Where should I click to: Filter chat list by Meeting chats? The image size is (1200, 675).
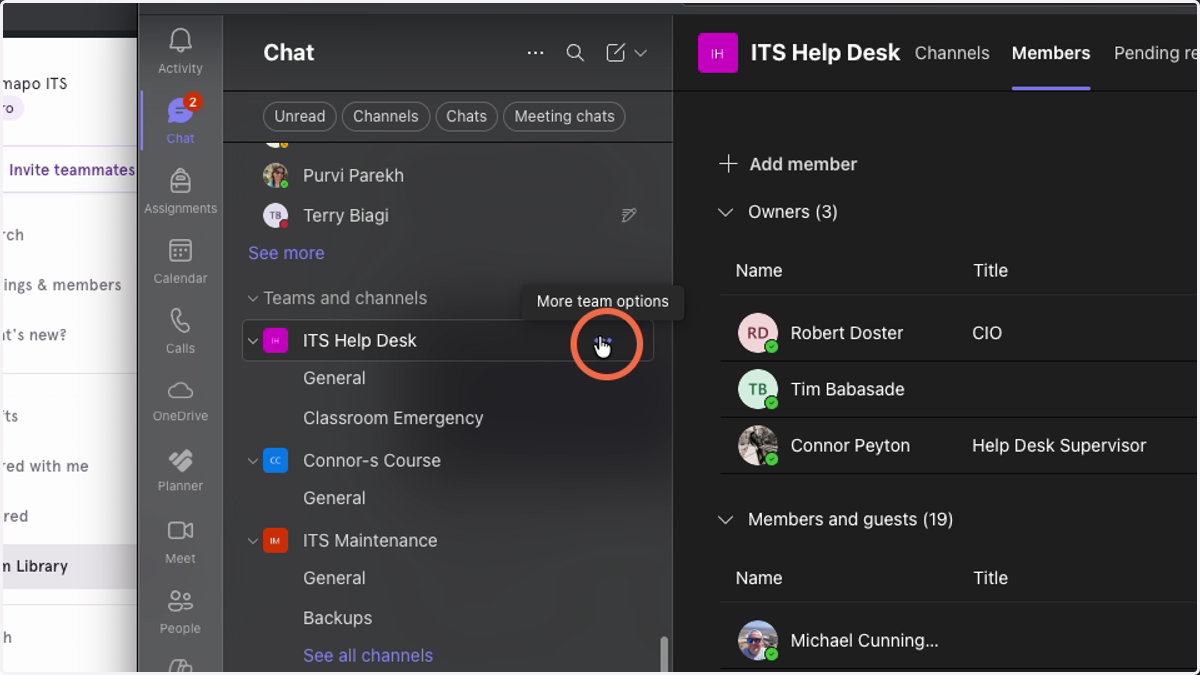click(x=564, y=117)
